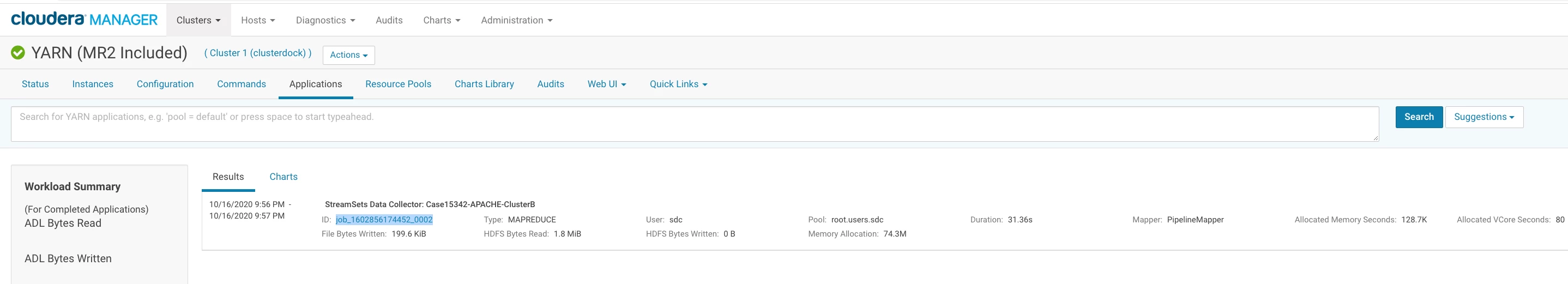Click the green YARN health status icon
Viewport: 1568px width, 284px height.
pos(18,53)
